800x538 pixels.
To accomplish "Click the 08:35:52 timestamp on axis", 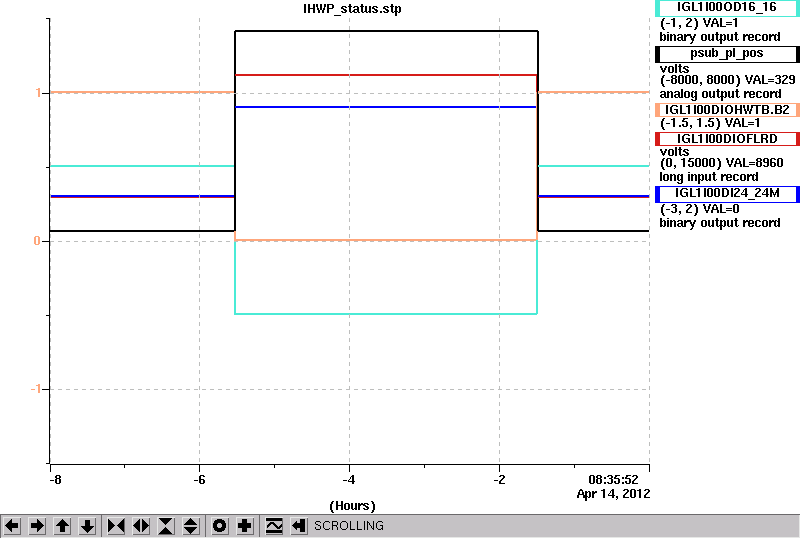I will pyautogui.click(x=613, y=480).
